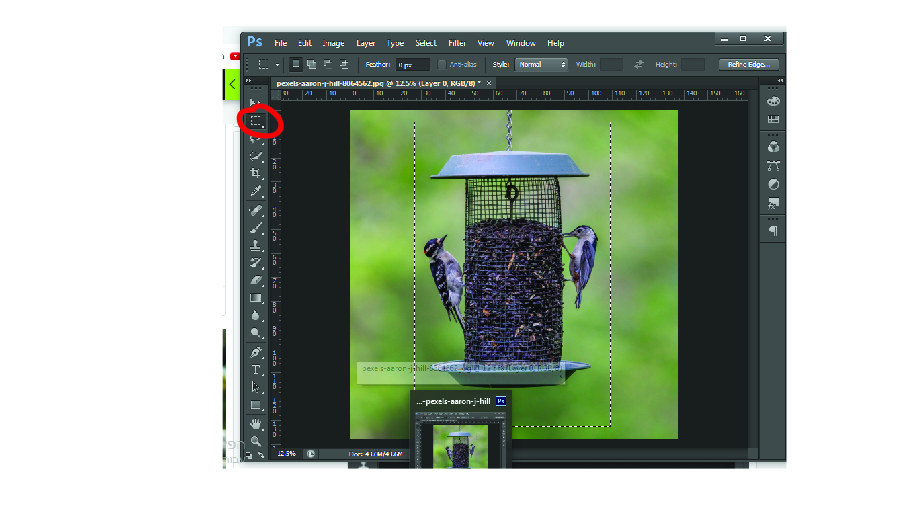Viewport: 919px width, 517px height.
Task: Select the Zoom tool in the toolbox
Action: (256, 440)
